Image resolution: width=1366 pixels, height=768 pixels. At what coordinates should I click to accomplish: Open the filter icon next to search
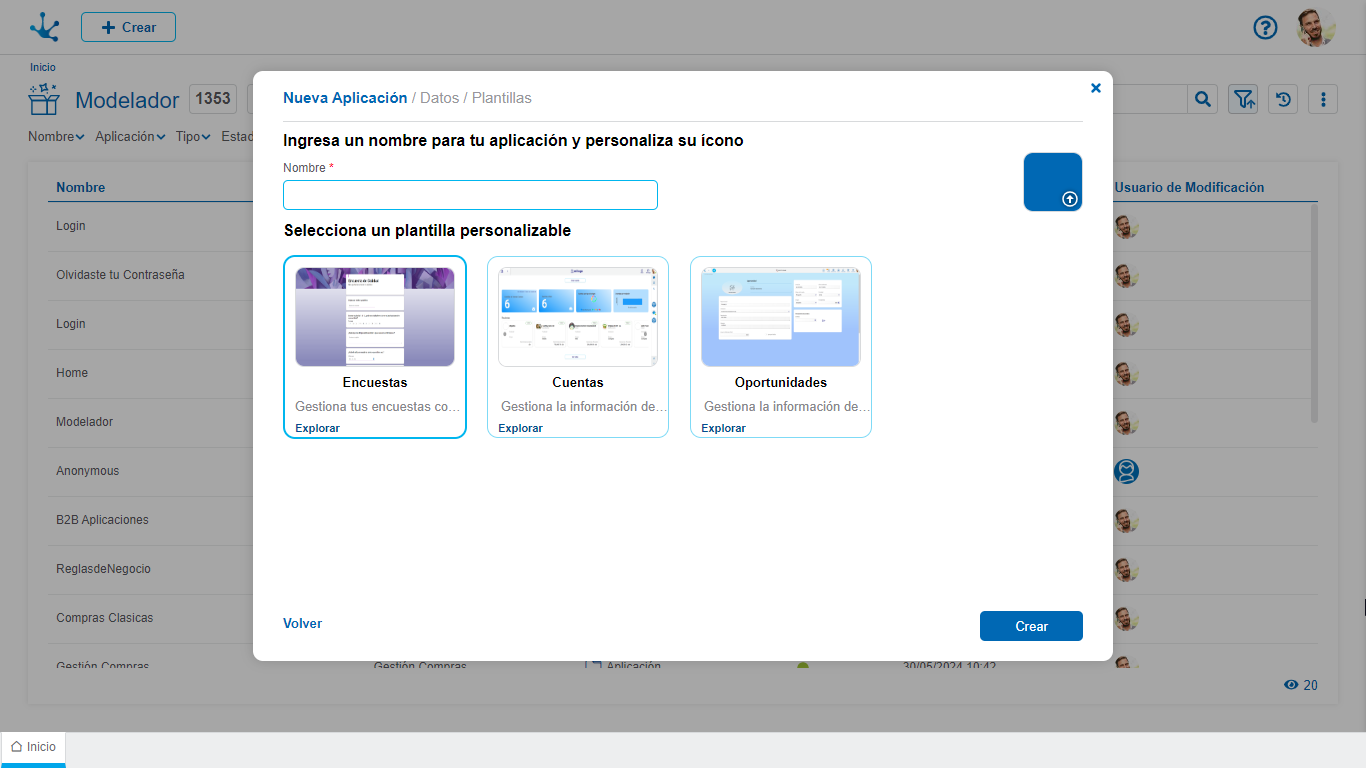(x=1242, y=99)
